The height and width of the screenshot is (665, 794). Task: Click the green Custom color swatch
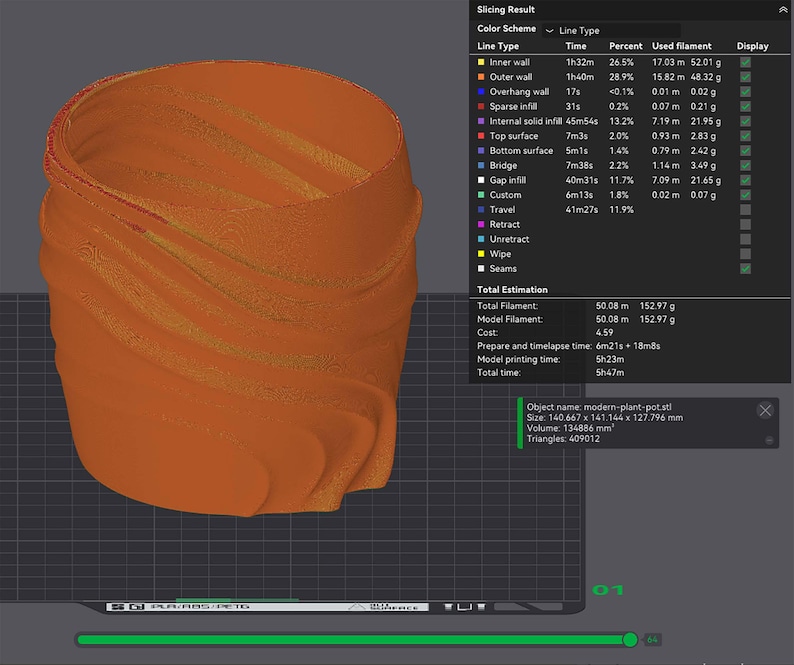[x=481, y=194]
